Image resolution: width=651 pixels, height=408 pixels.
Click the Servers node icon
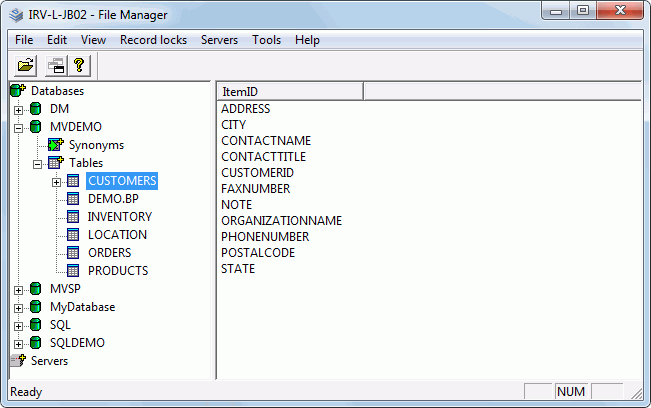(x=18, y=360)
